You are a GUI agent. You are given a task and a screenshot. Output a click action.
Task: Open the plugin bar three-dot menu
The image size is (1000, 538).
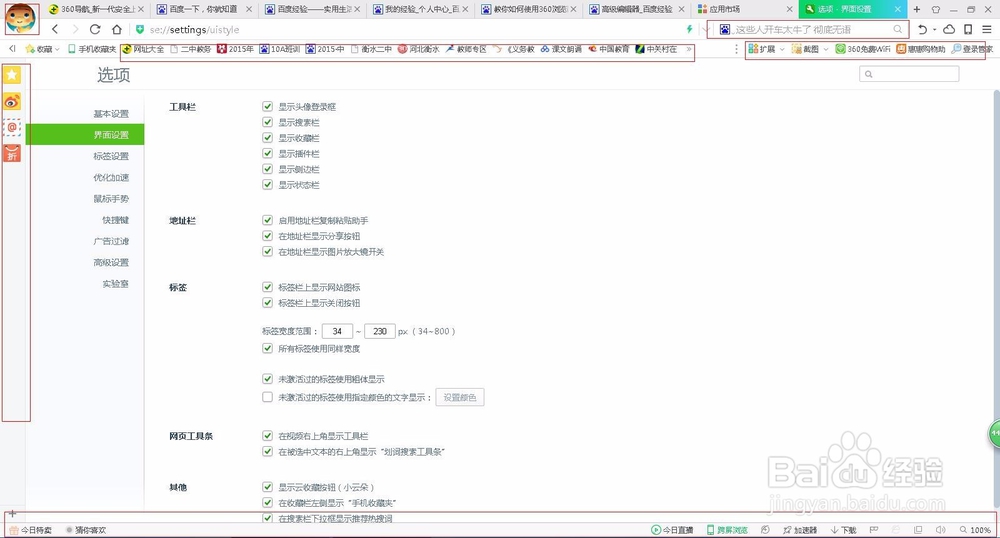pyautogui.click(x=737, y=49)
